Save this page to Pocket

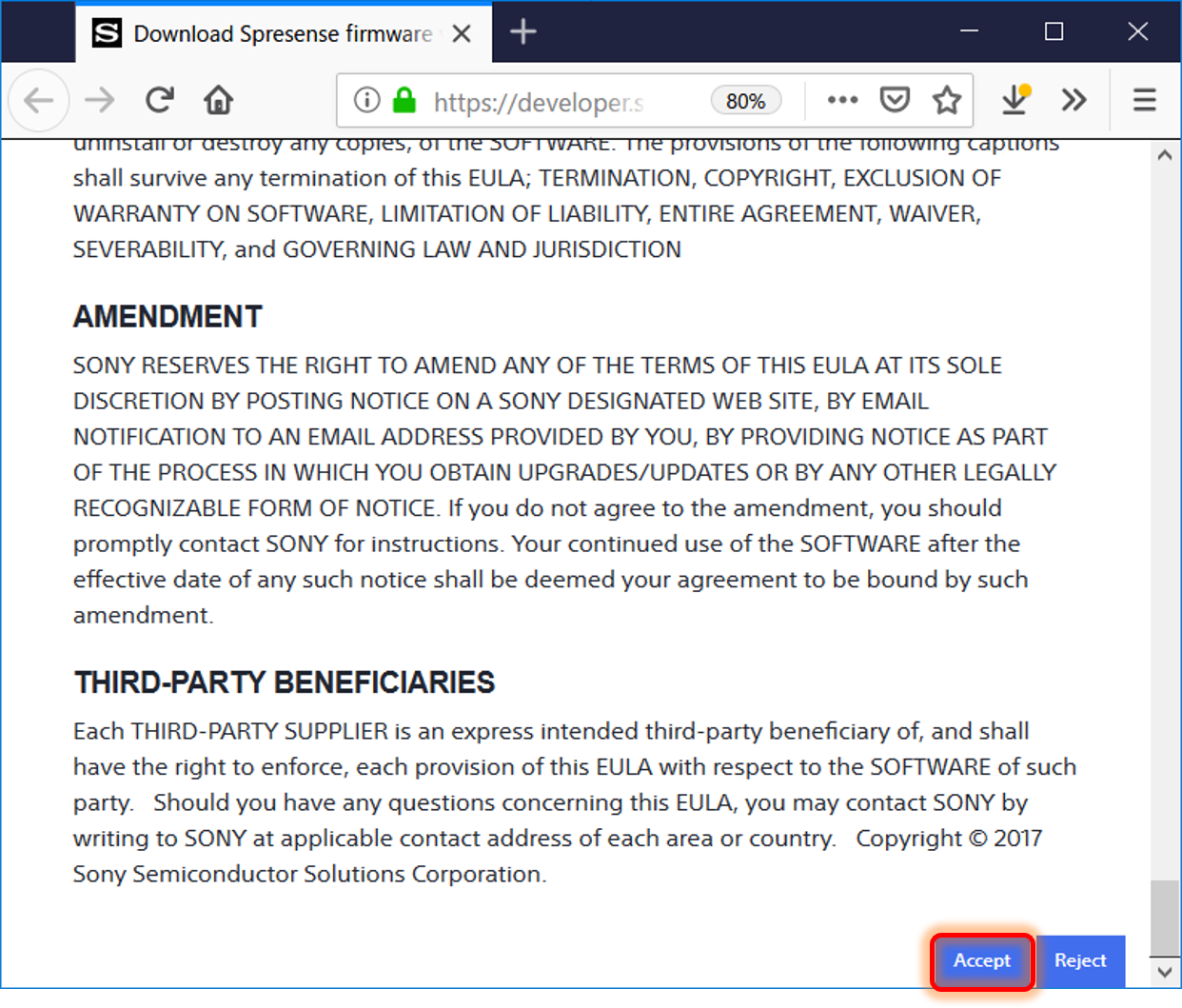click(x=895, y=100)
